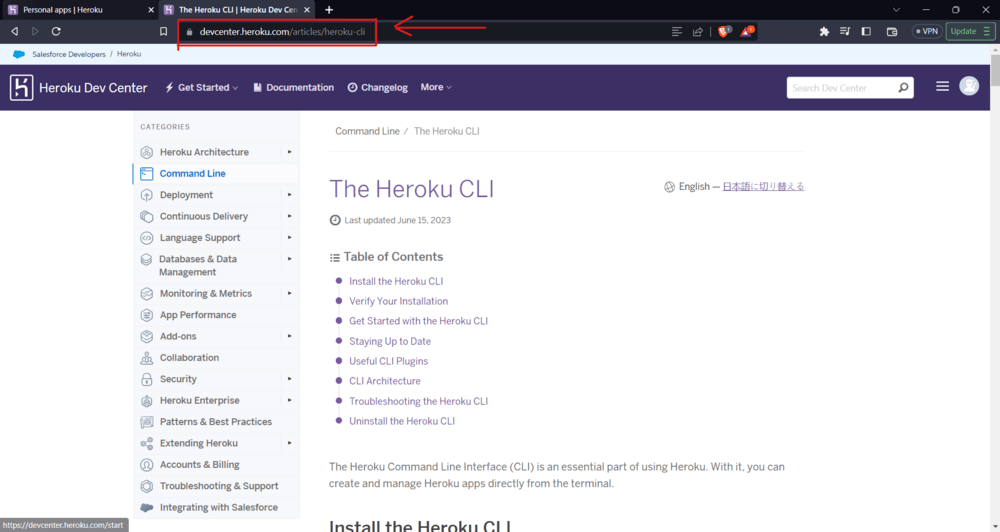Open the Changelog menu item
The width and height of the screenshot is (1000, 532).
pos(378,87)
